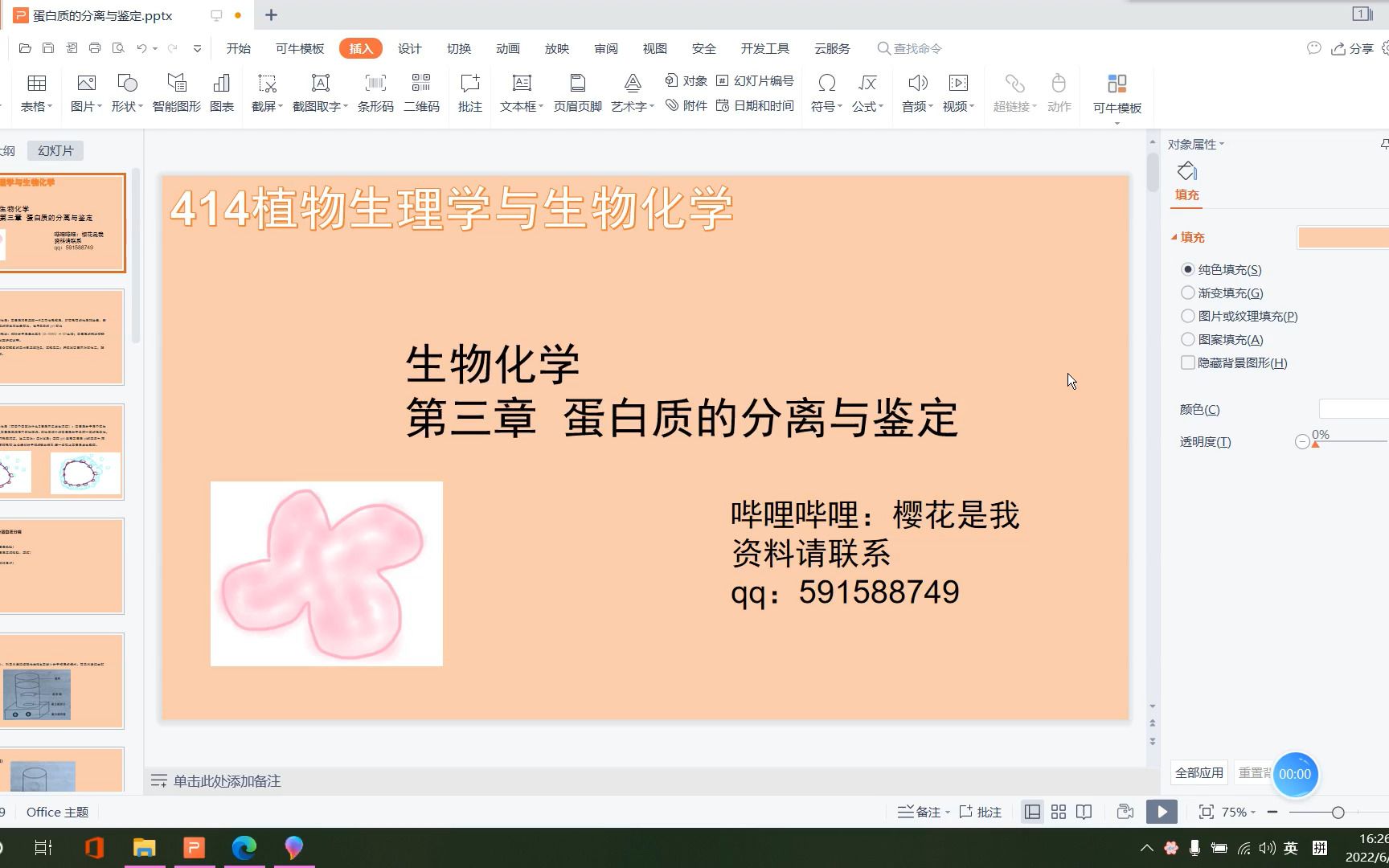Insert Date and Time (日期和时间)
Viewport: 1389px width, 868px height.
point(755,105)
